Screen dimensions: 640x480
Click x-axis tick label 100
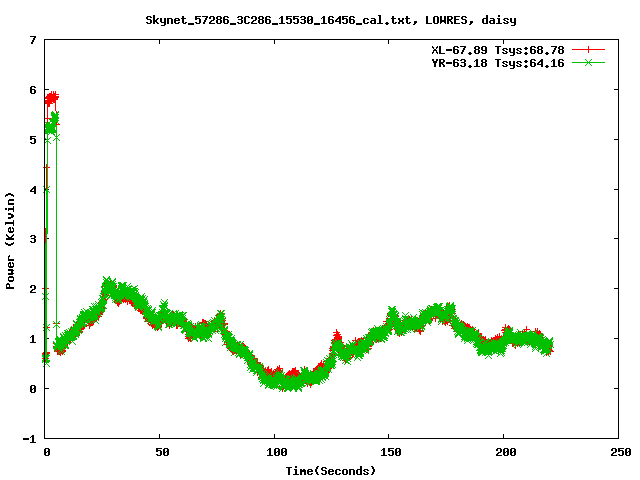coord(276,452)
